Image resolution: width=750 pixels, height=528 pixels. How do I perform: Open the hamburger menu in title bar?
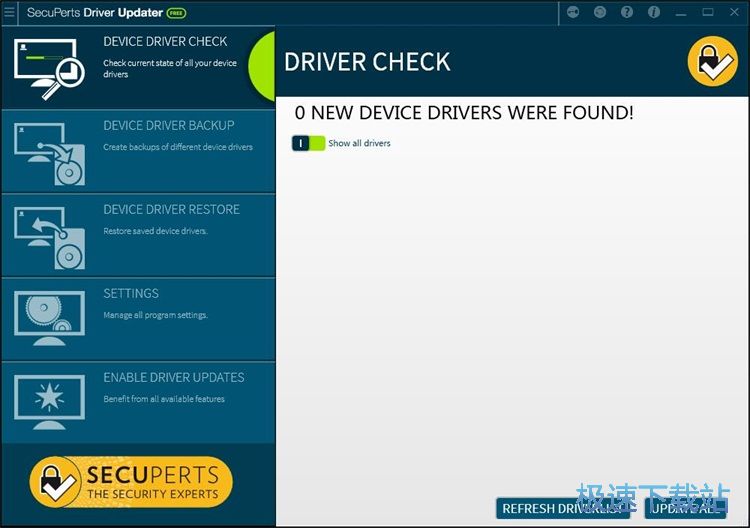9,12
